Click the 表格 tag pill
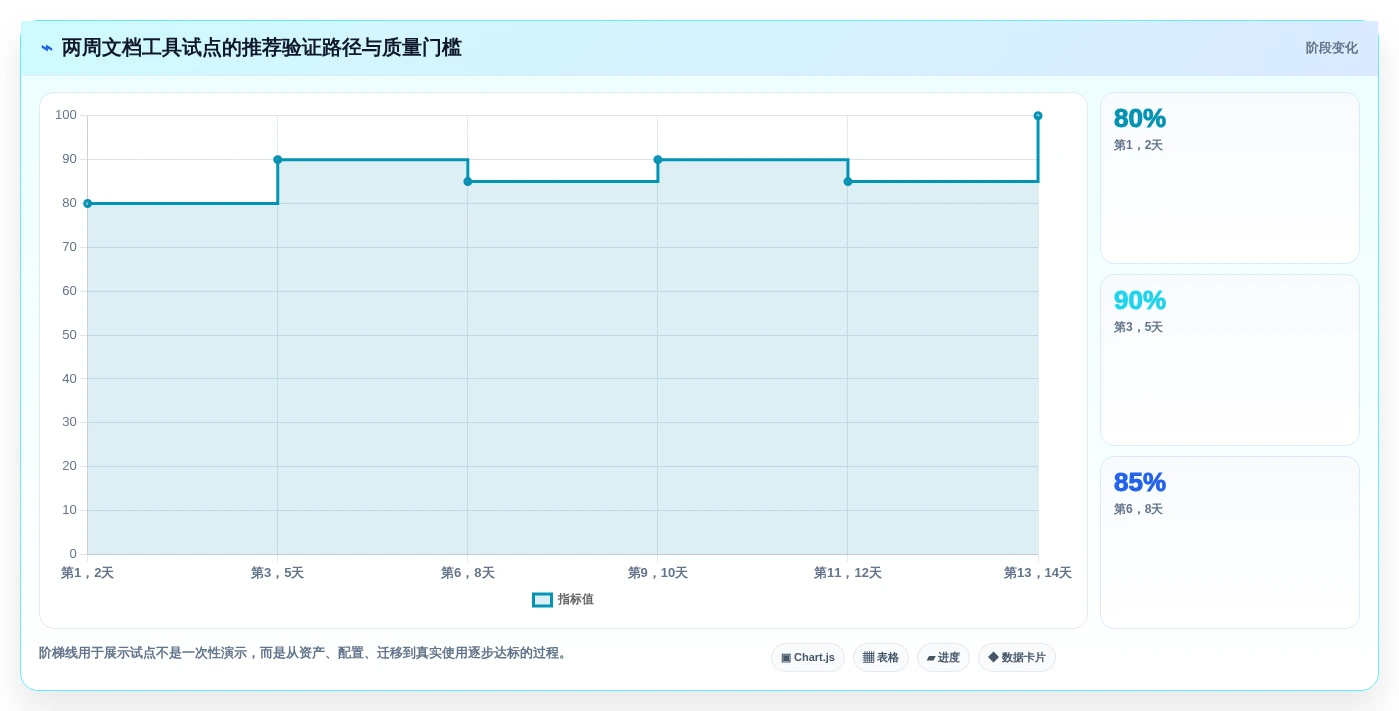 click(881, 658)
